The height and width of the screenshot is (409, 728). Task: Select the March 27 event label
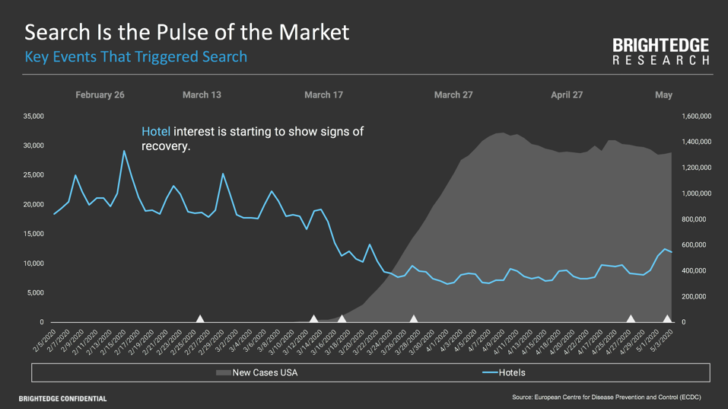click(453, 95)
